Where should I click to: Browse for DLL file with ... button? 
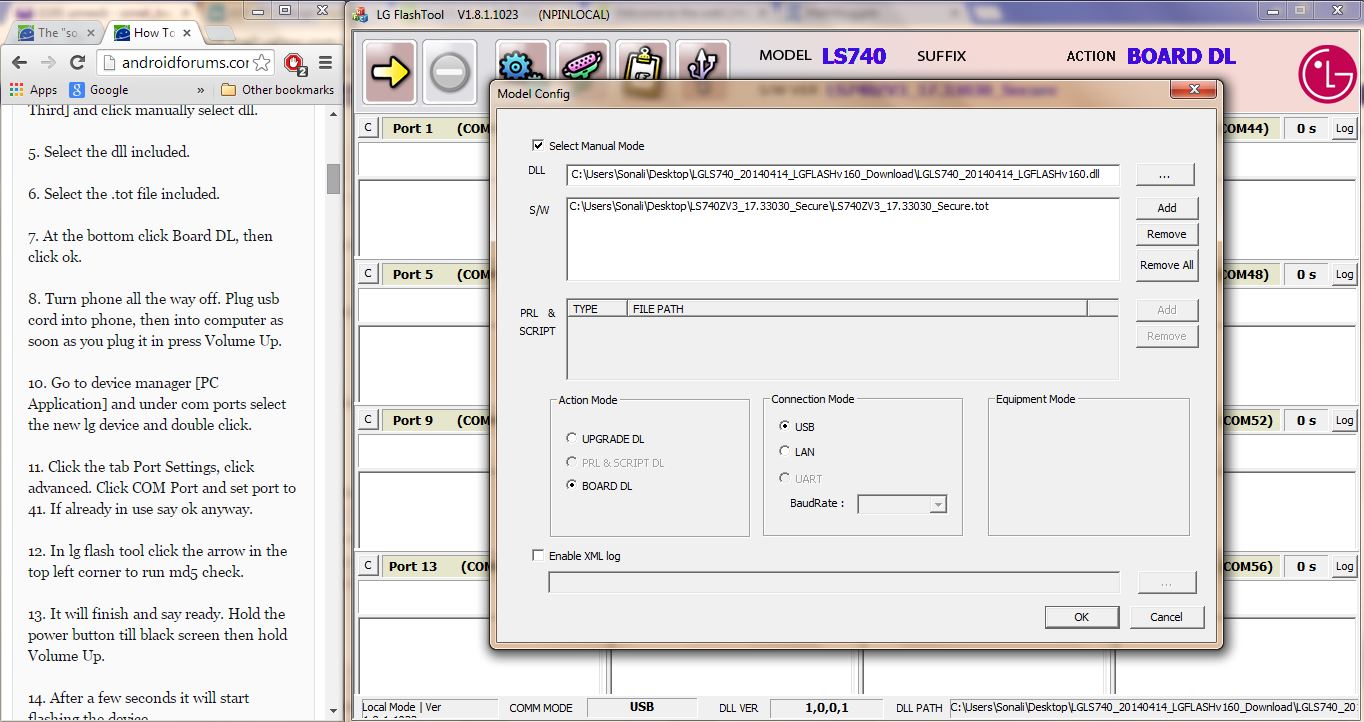coord(1165,174)
